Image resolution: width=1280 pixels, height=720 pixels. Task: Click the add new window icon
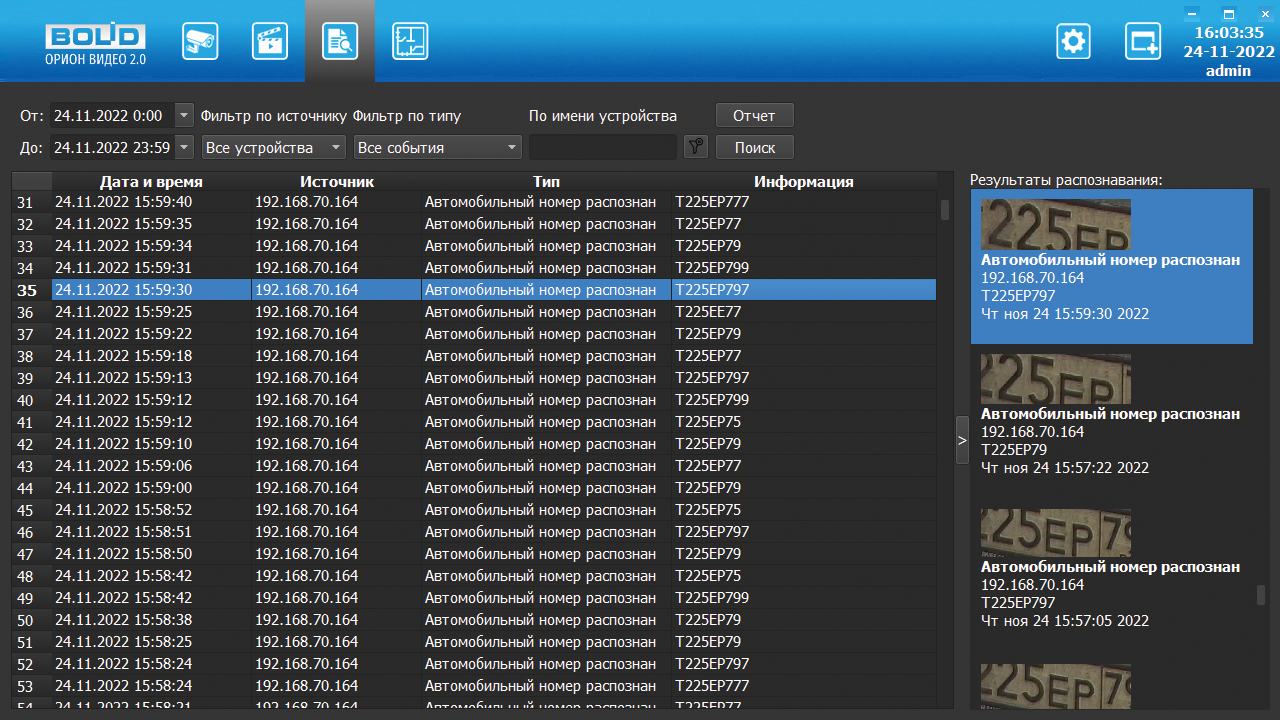click(1142, 42)
